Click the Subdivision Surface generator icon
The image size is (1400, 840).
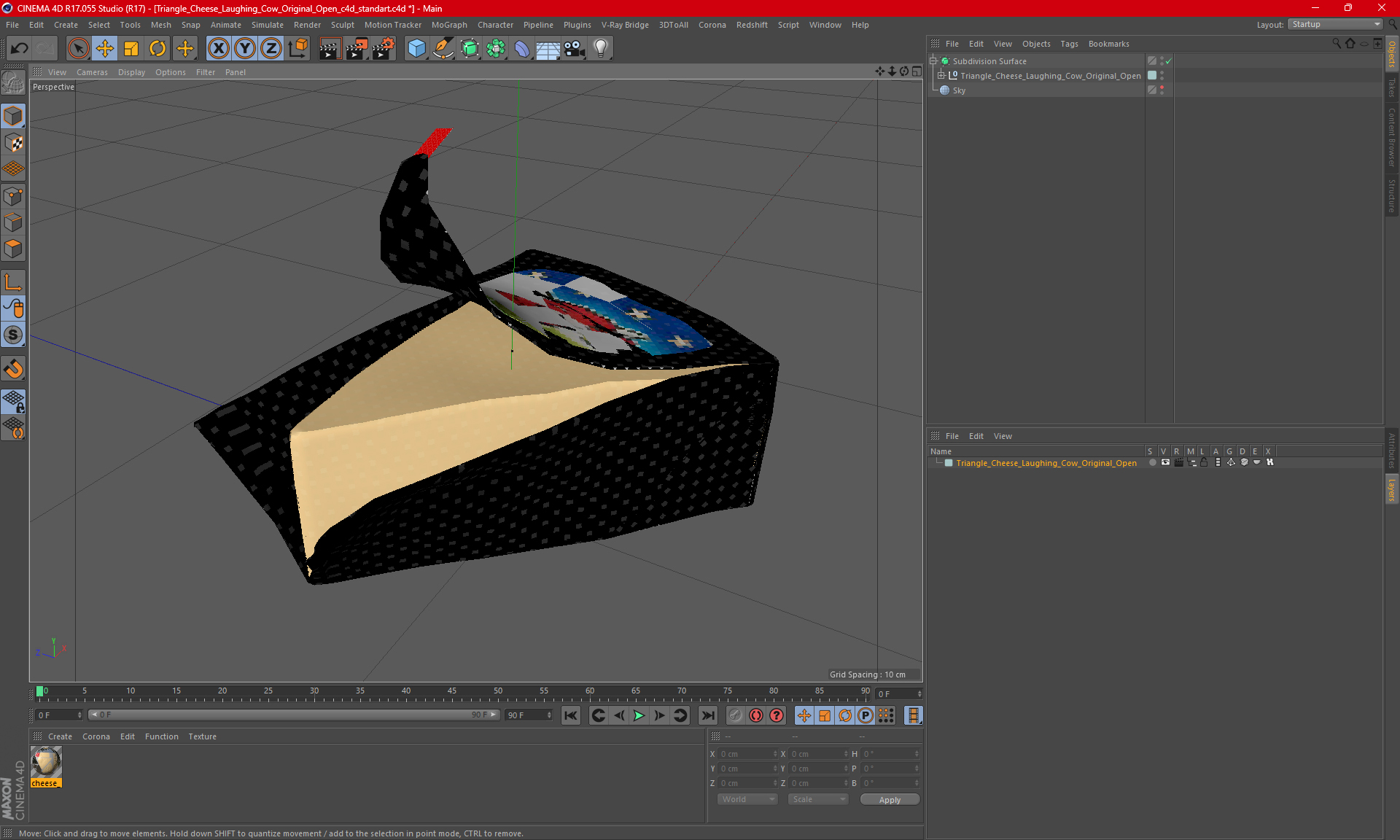(470, 49)
